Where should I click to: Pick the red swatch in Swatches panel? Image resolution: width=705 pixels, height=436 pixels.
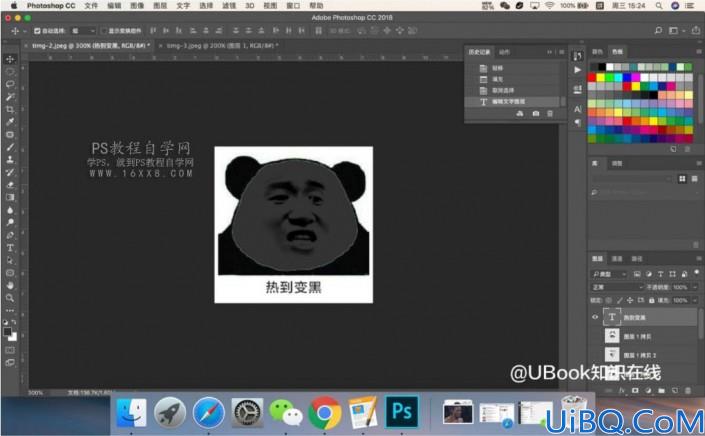click(x=592, y=77)
